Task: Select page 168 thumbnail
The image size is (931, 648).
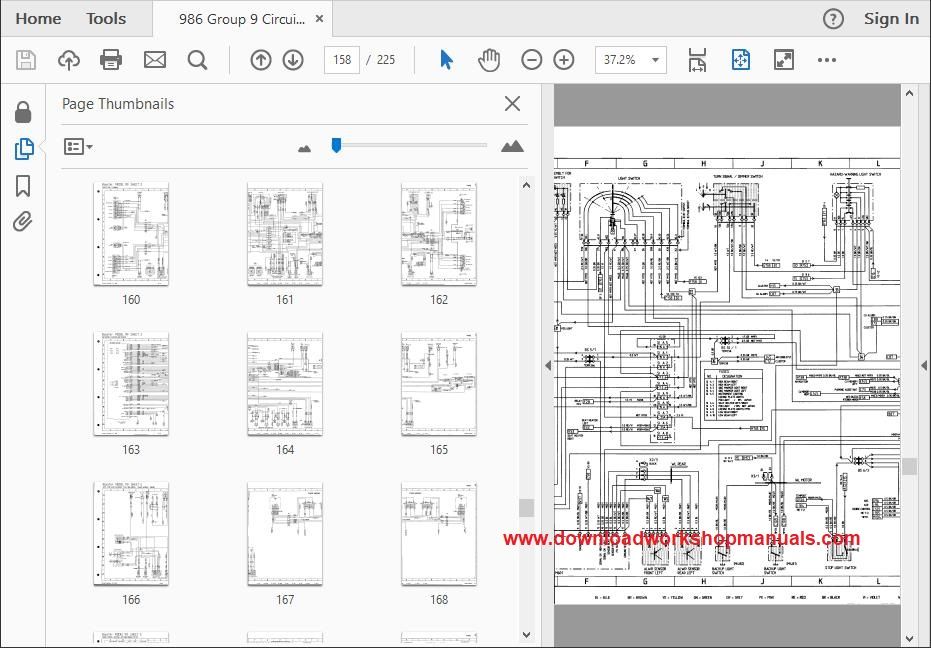Action: 439,533
